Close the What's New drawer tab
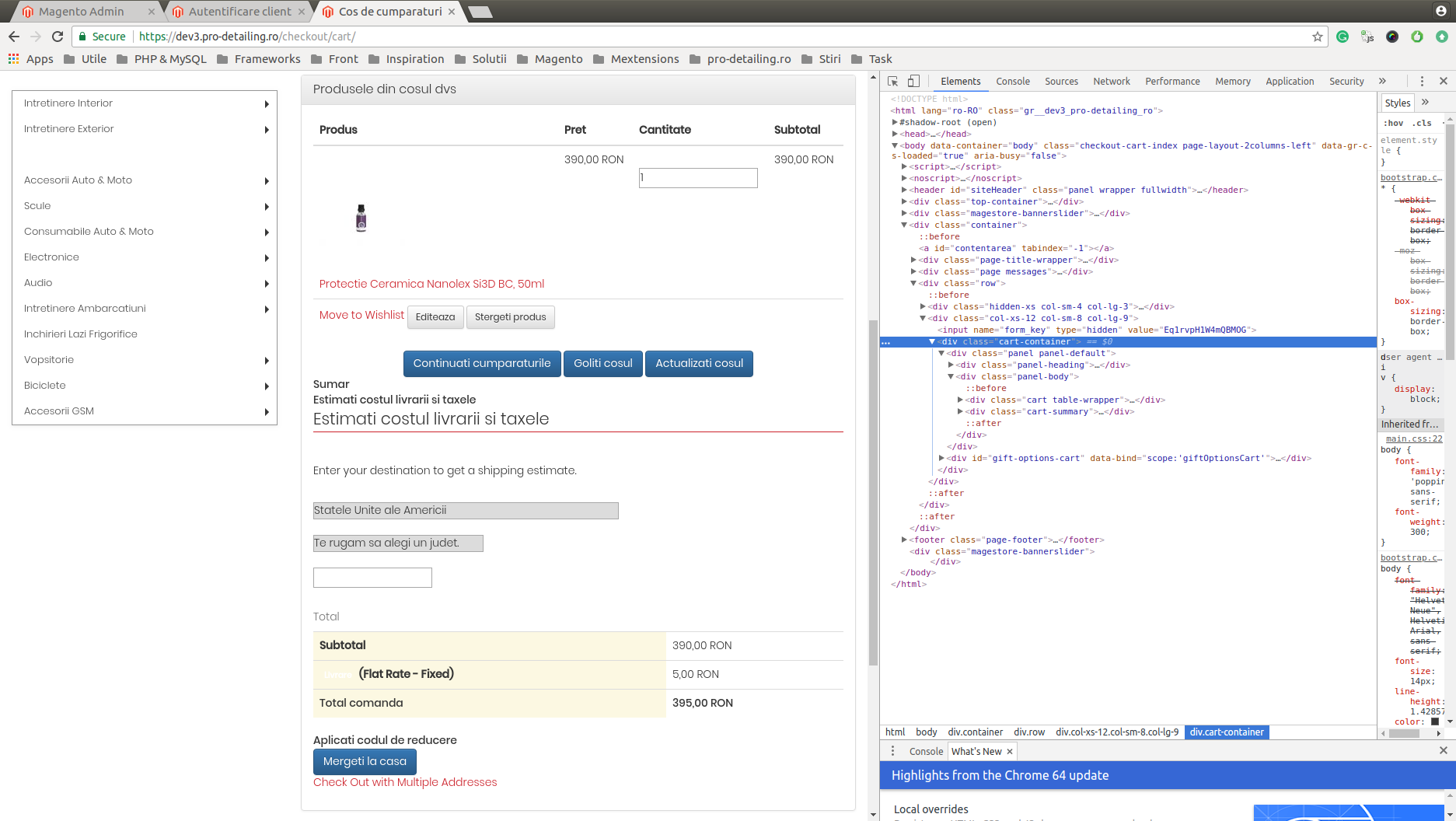Image resolution: width=1456 pixels, height=821 pixels. (1010, 751)
